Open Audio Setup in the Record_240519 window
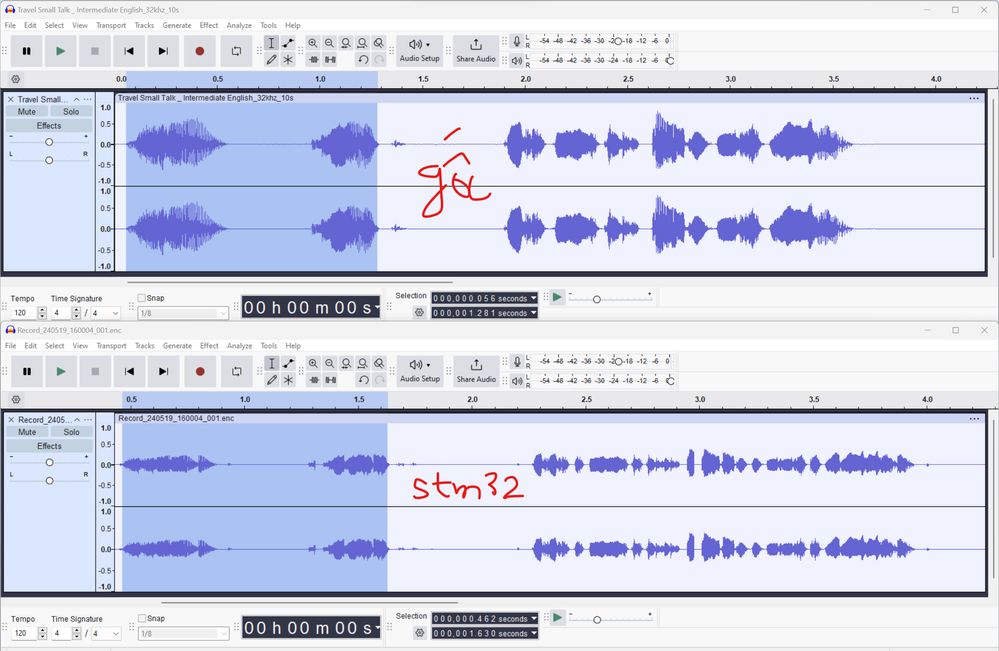The image size is (999, 651). (420, 371)
